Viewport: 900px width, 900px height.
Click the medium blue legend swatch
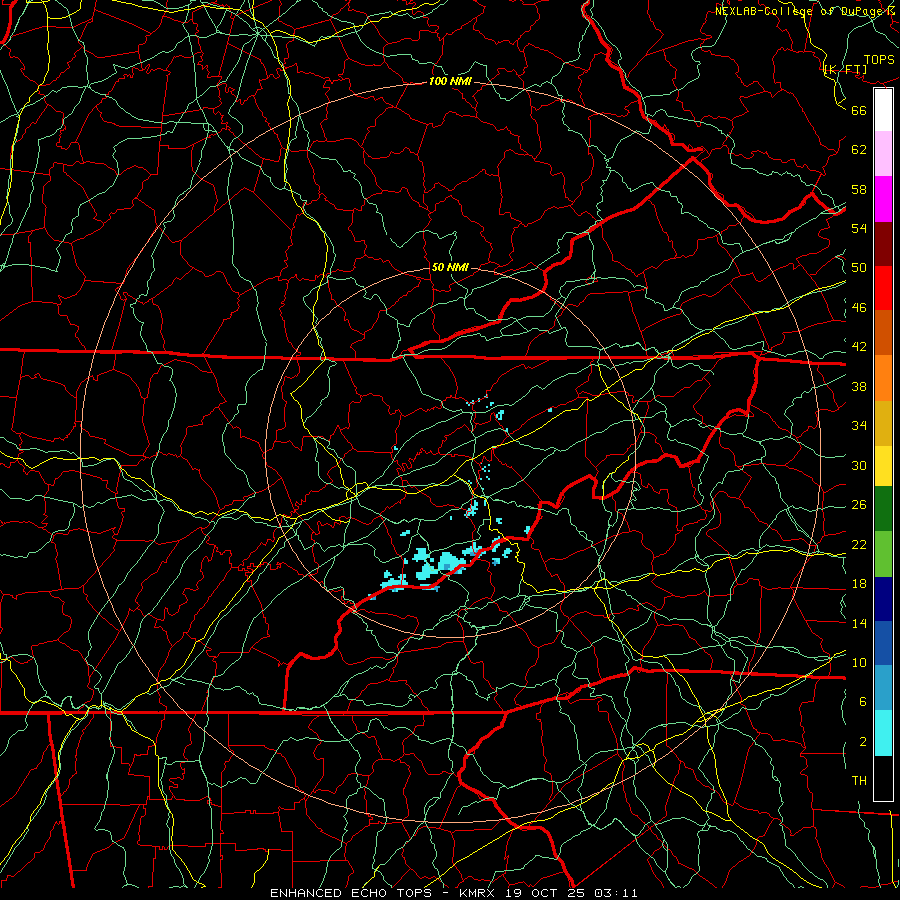coord(883,643)
